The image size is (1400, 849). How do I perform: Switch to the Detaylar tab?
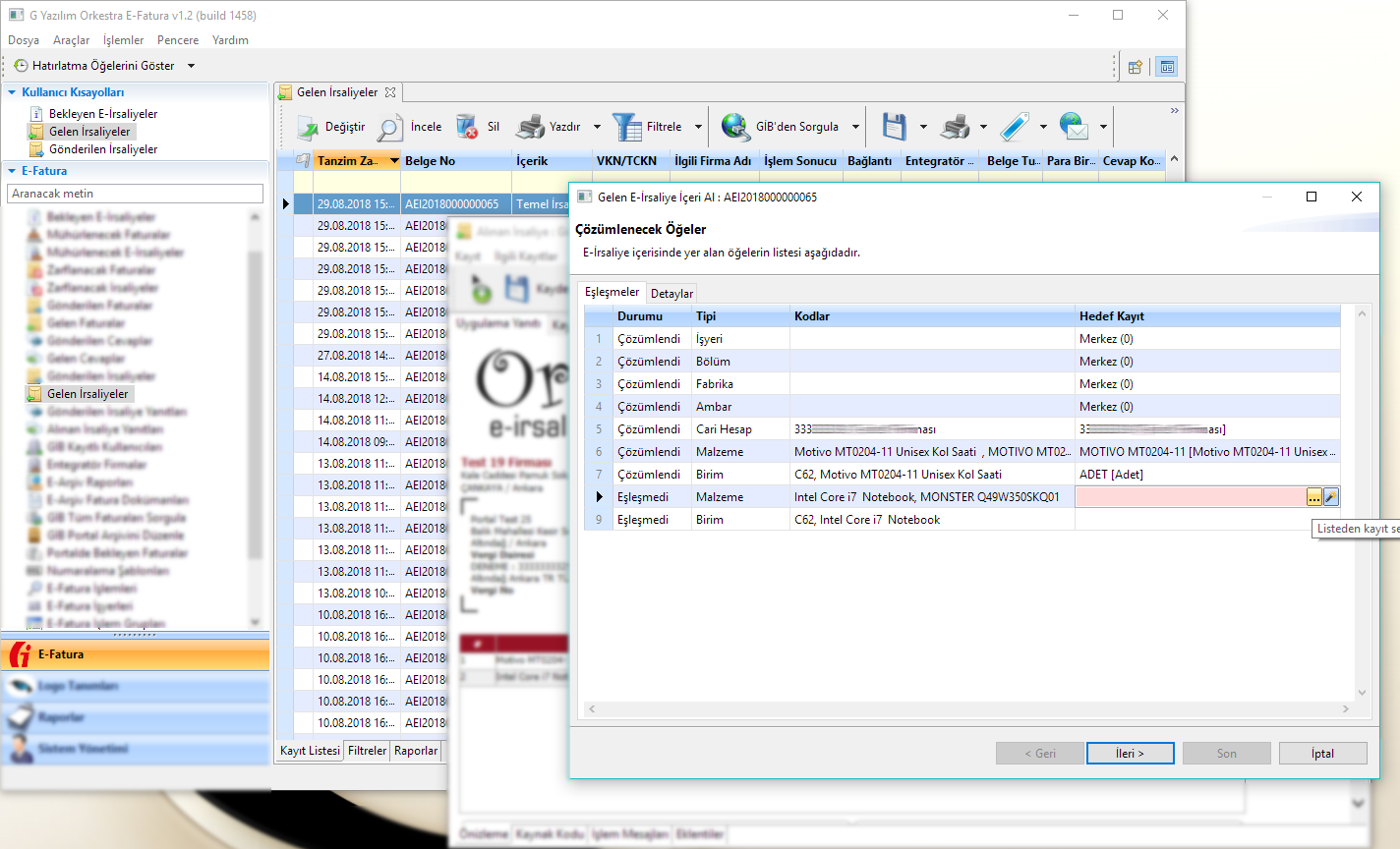[672, 294]
